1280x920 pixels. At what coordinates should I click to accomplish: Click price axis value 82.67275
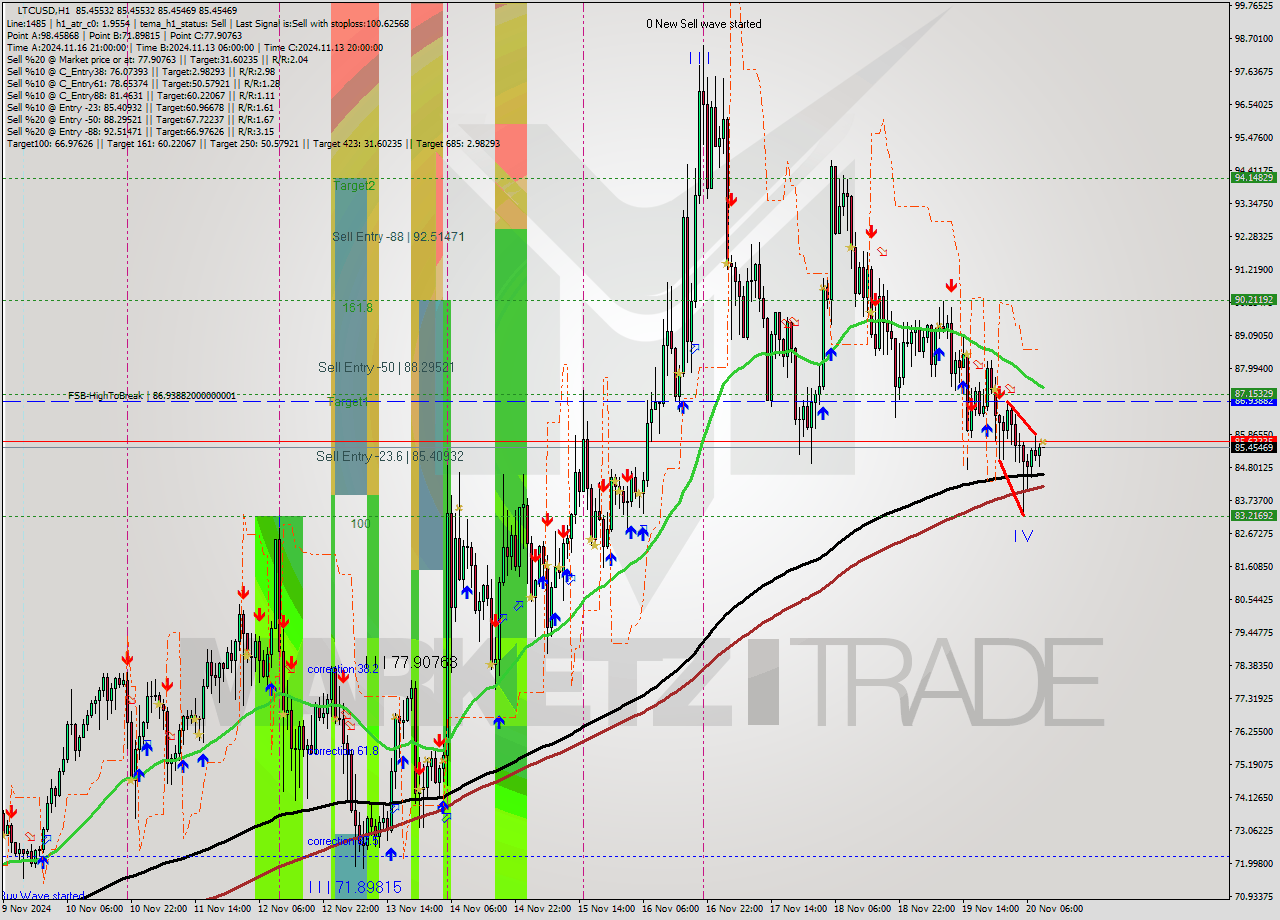(x=1254, y=533)
